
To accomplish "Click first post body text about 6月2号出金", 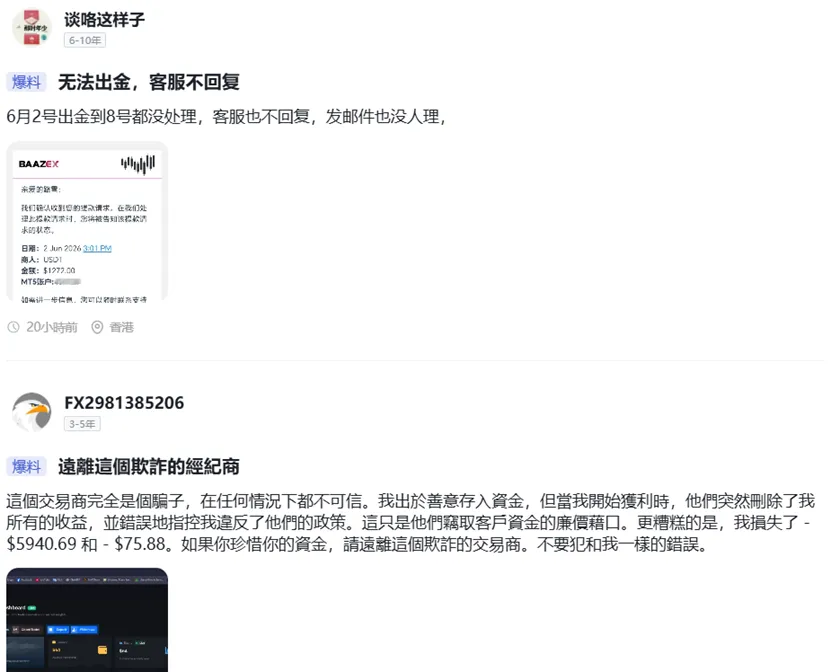I will coord(226,116).
